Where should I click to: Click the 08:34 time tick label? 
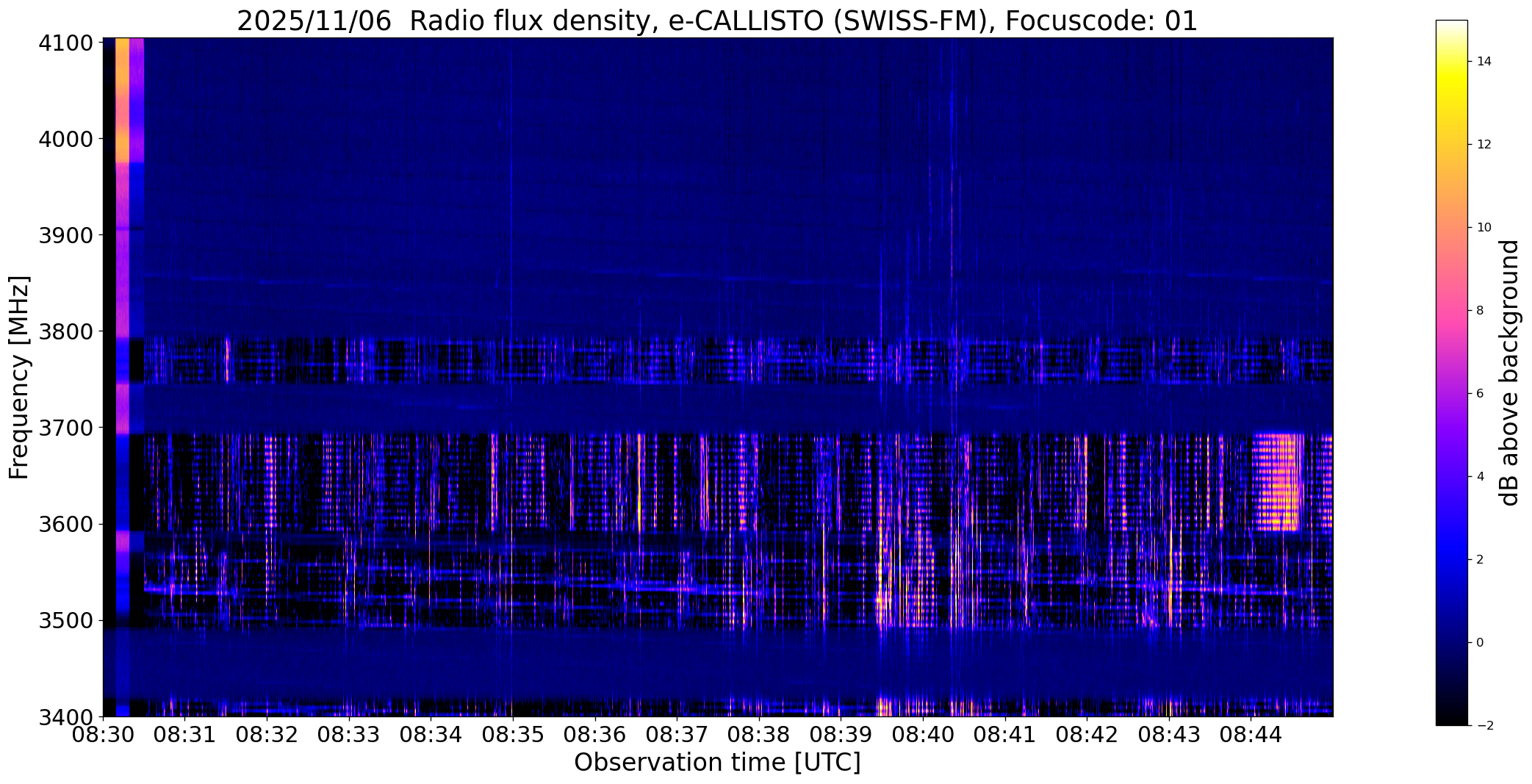[x=431, y=735]
